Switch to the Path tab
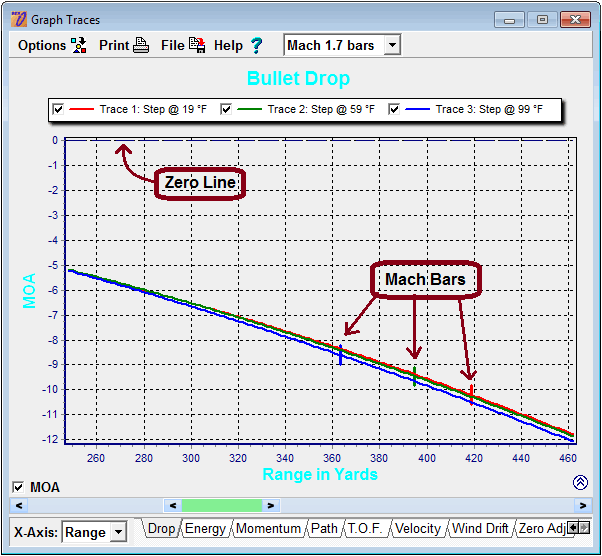The width and height of the screenshot is (602, 556). [x=324, y=529]
